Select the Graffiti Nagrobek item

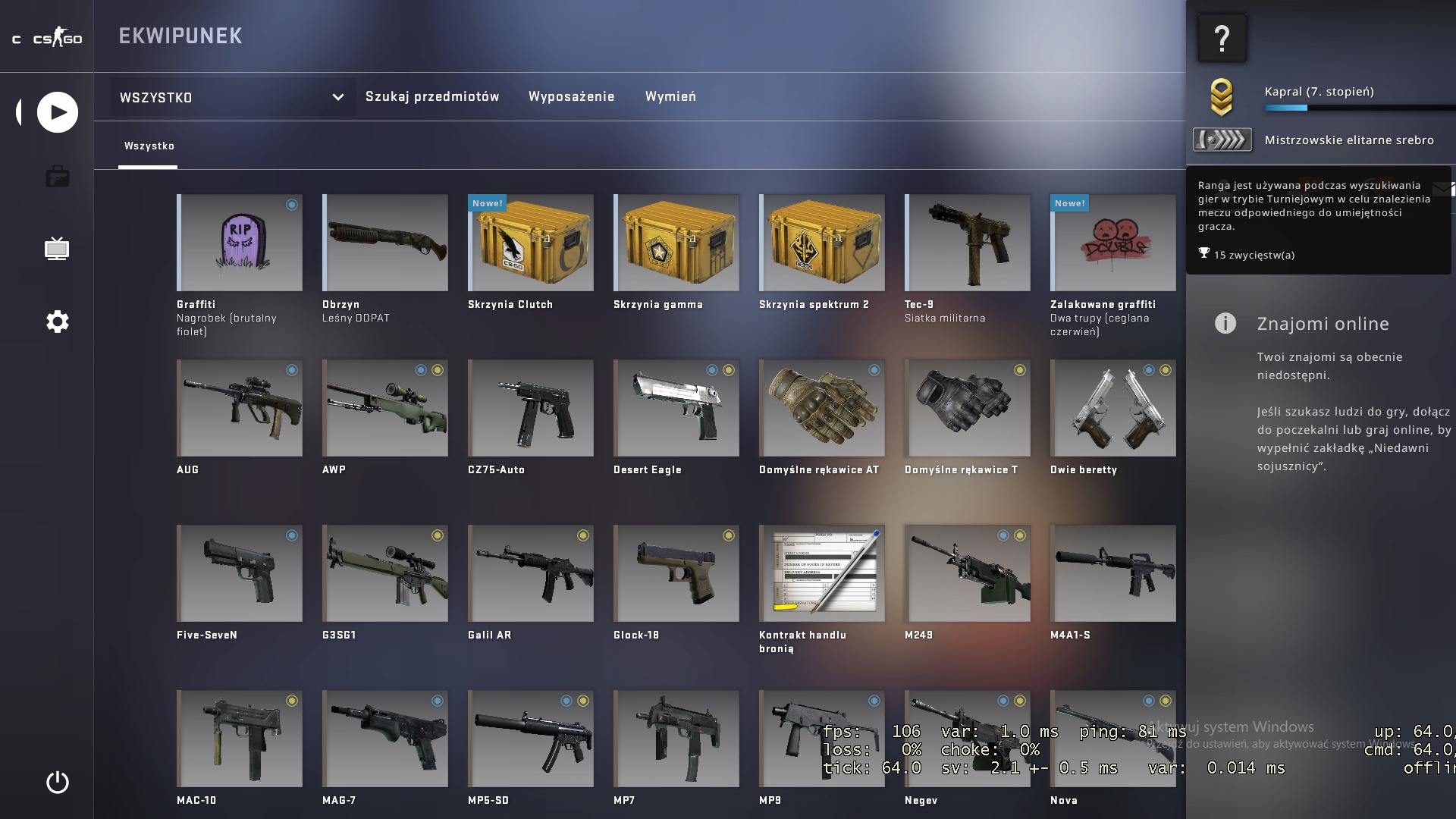click(x=240, y=243)
